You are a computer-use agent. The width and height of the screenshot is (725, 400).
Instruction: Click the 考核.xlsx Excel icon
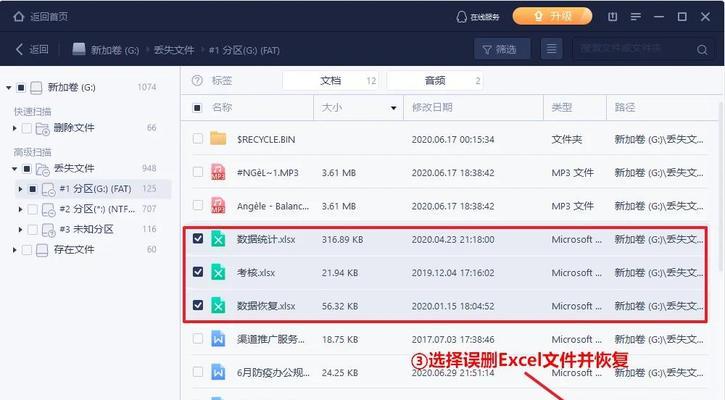[x=218, y=272]
